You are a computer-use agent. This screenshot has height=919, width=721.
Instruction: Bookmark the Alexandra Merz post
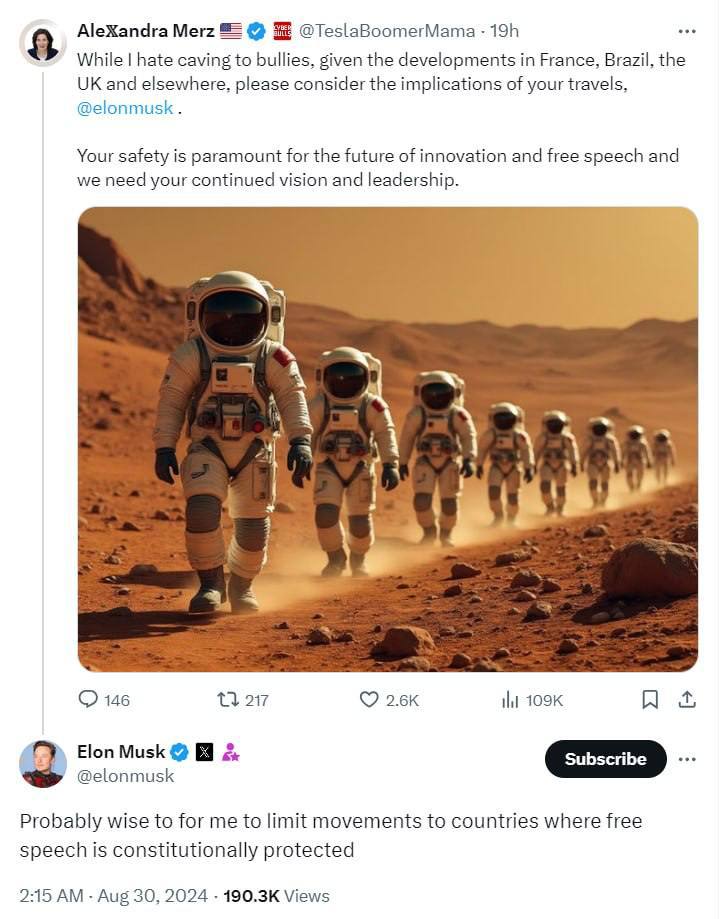[x=650, y=700]
